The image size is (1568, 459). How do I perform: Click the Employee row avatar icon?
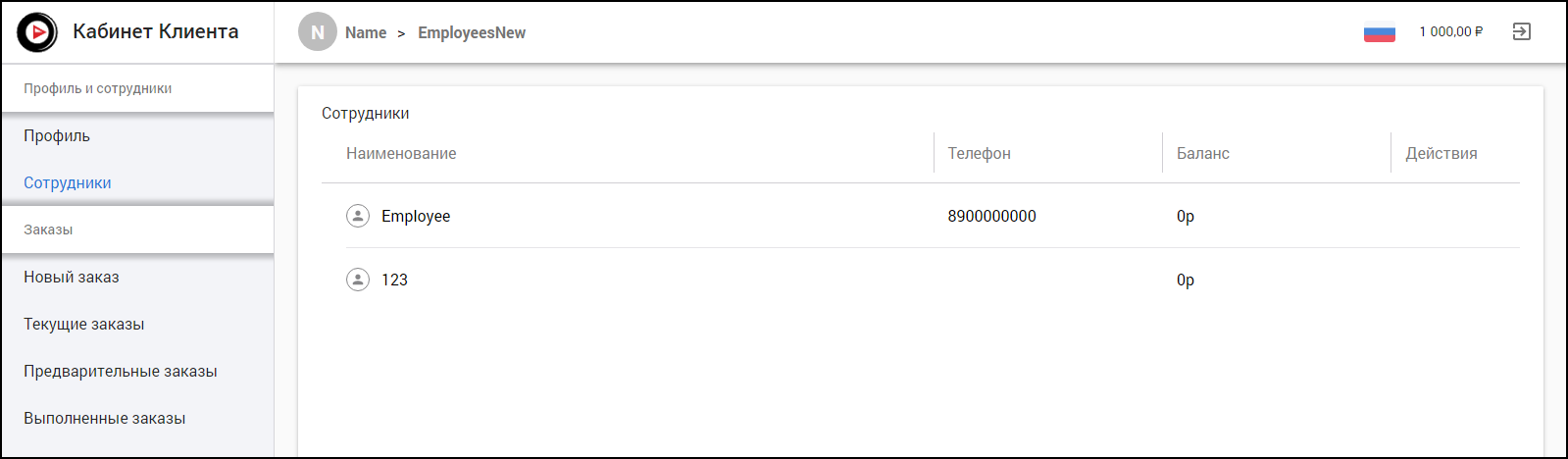click(358, 216)
